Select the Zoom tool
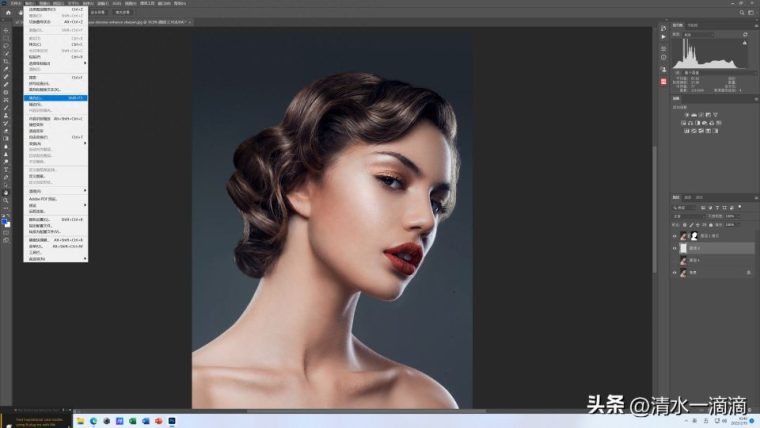 [6, 200]
